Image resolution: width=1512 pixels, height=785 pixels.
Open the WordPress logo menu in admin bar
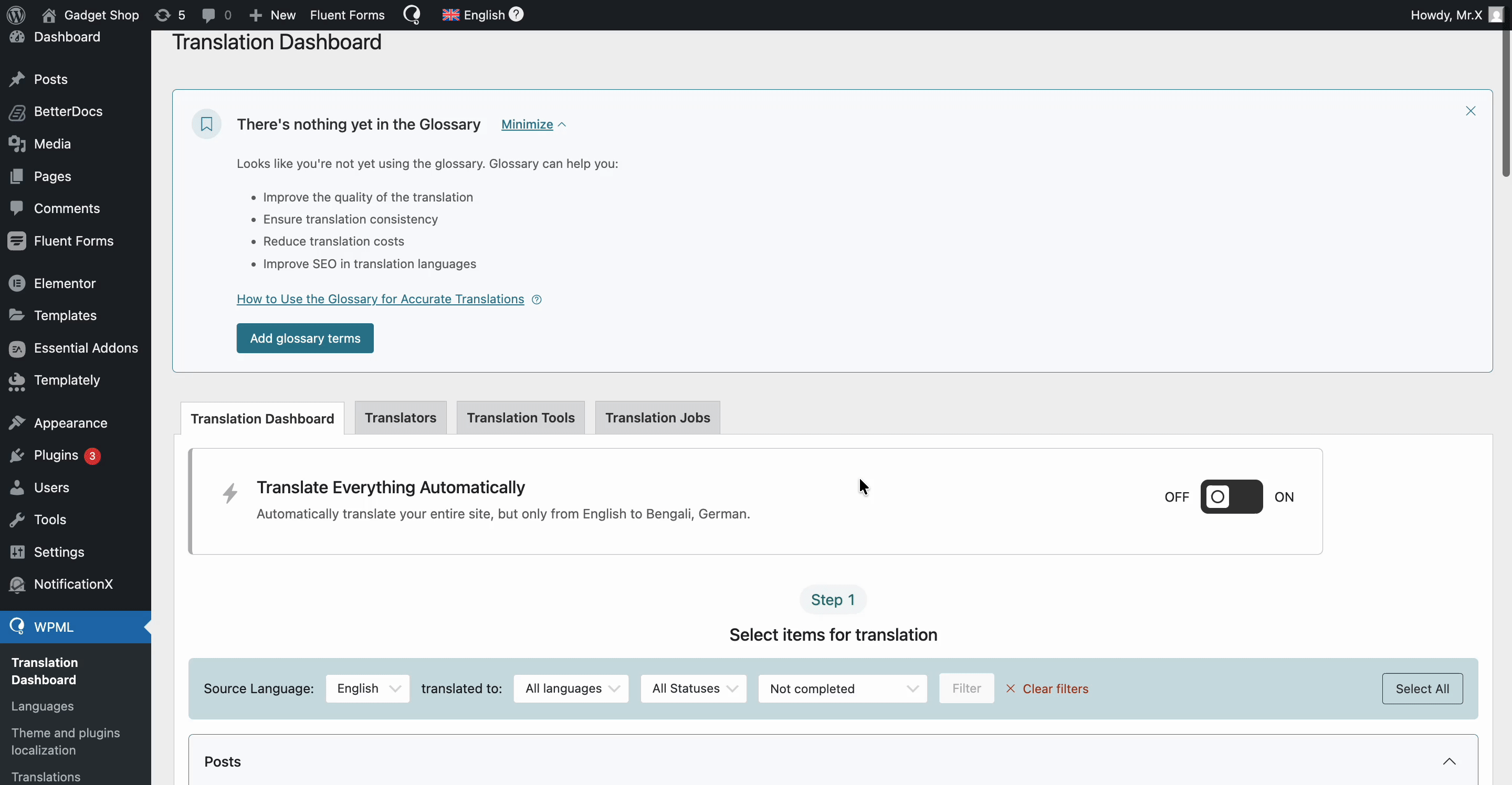click(x=15, y=15)
